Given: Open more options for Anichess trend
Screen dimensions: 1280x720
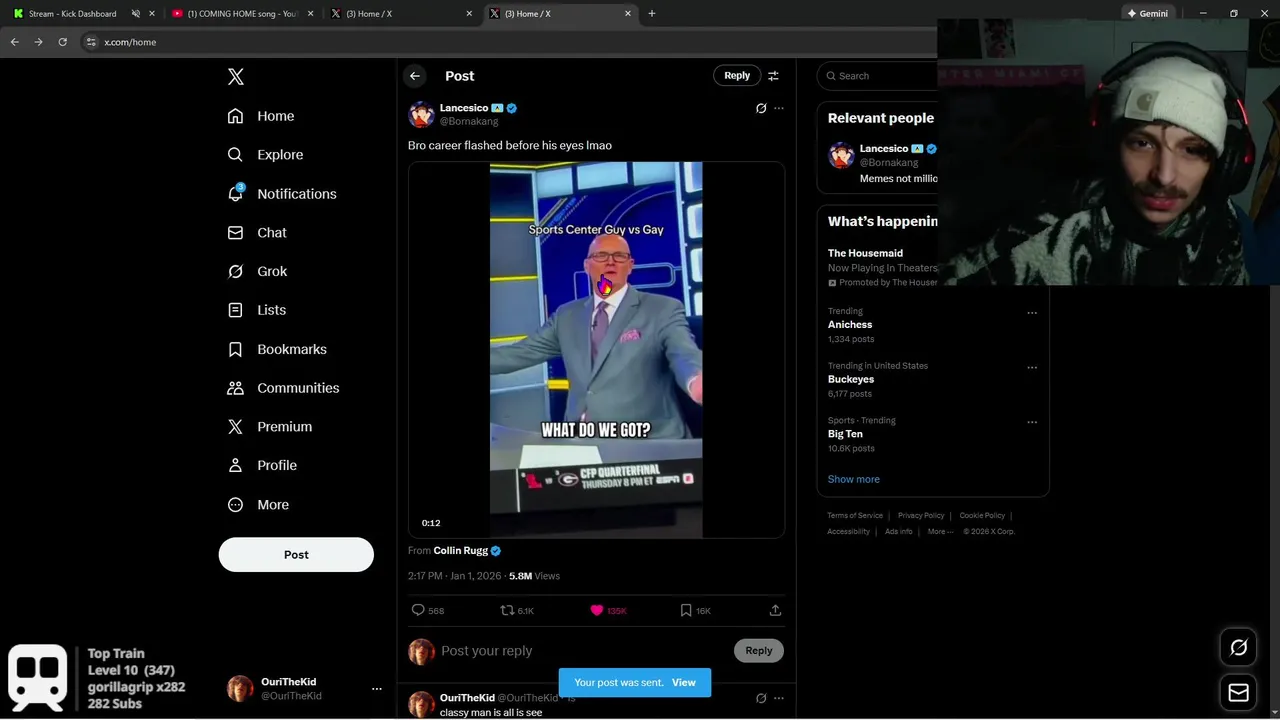Looking at the screenshot, I should pyautogui.click(x=1032, y=313).
